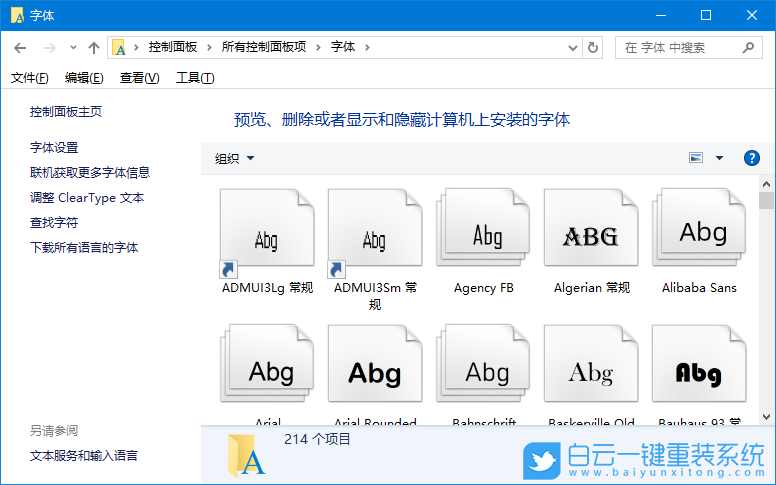Select the 字体 breadcrumb in address bar
Viewport: 776px width, 485px height.
tap(343, 47)
